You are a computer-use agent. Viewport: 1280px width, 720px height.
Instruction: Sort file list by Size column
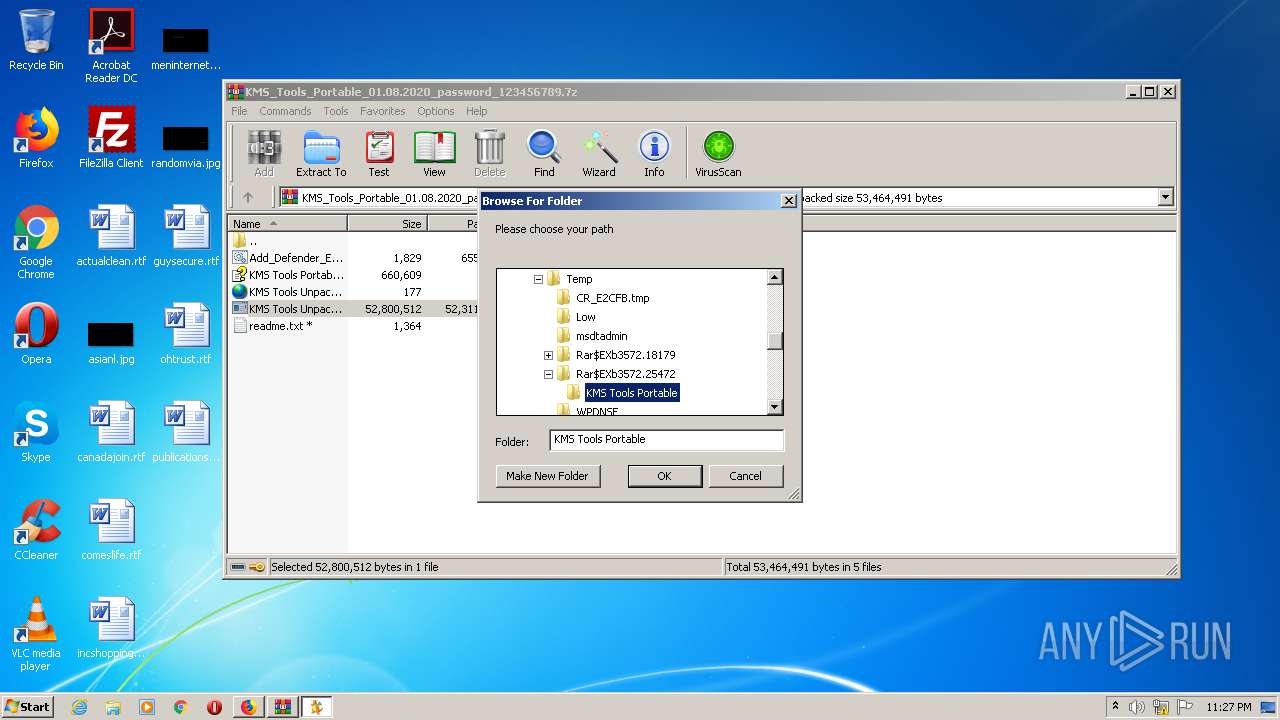click(388, 223)
